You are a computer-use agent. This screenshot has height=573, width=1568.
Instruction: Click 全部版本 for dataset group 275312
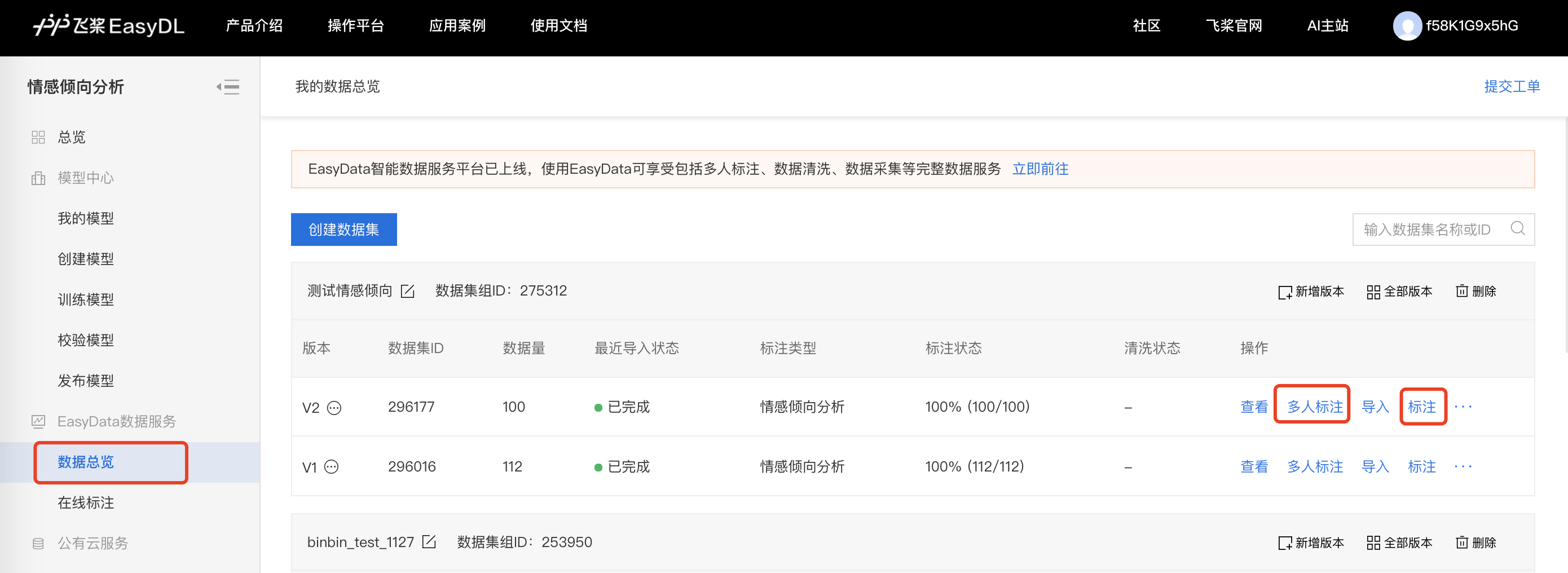(x=1399, y=292)
